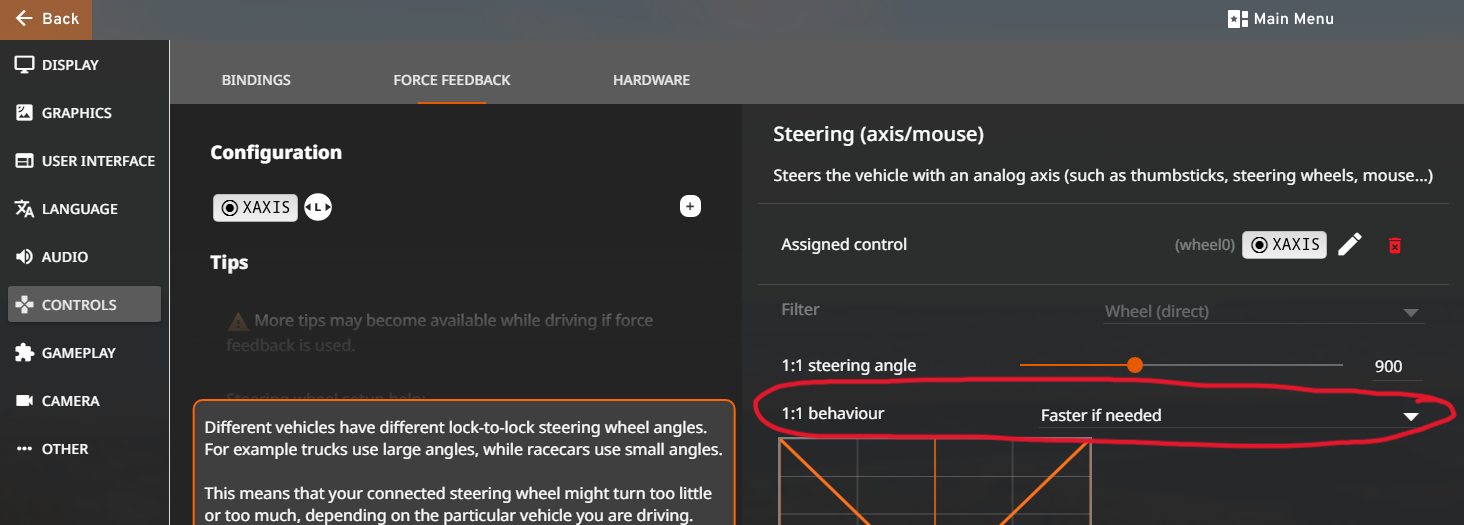Open Camera settings in the sidebar
The image size is (1464, 525).
[70, 401]
